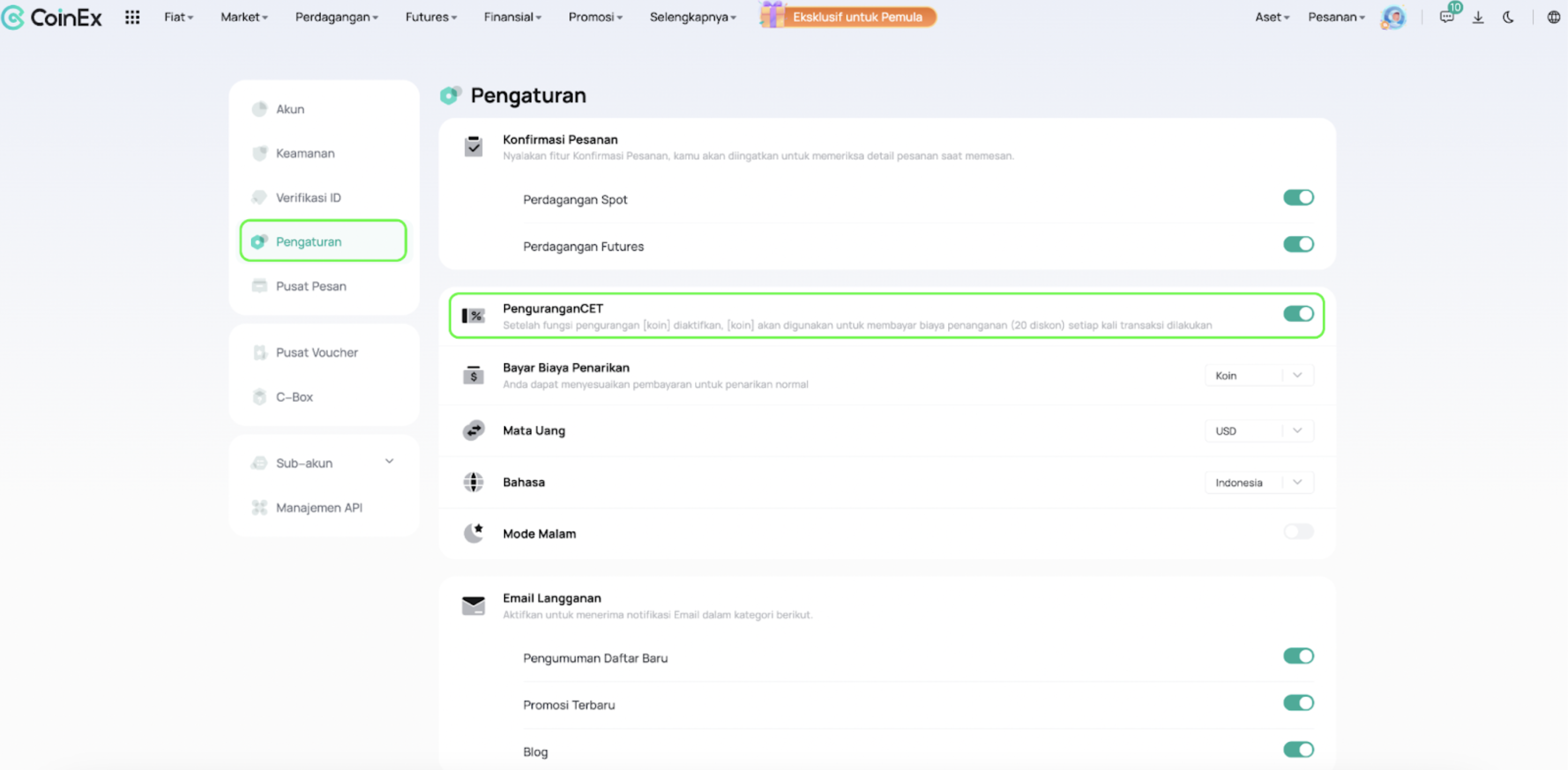
Task: Click the Keamanan shield sidebar icon
Action: [260, 153]
